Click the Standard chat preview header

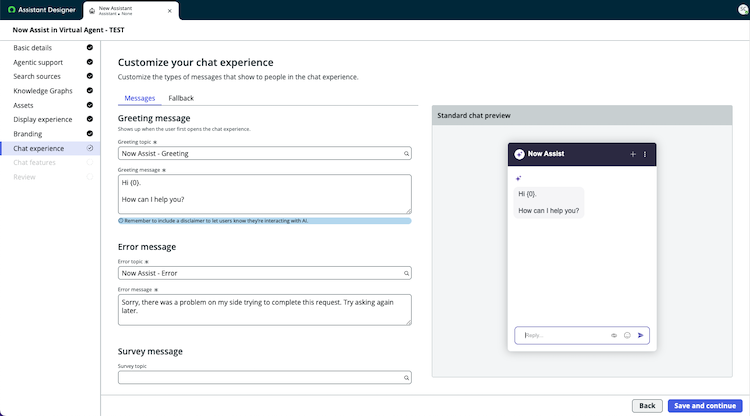(582, 115)
